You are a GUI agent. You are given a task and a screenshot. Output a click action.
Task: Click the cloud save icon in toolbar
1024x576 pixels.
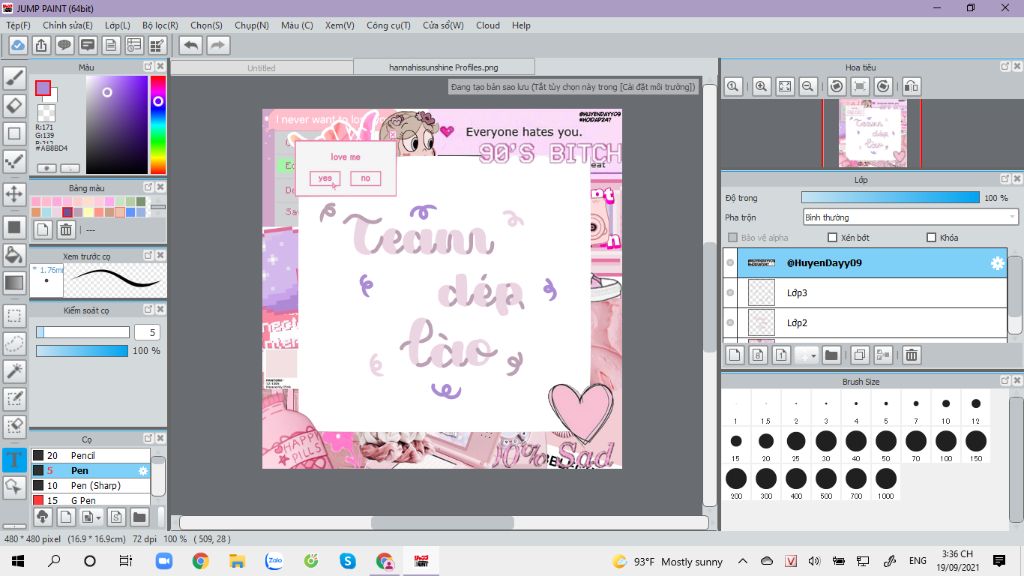click(18, 45)
